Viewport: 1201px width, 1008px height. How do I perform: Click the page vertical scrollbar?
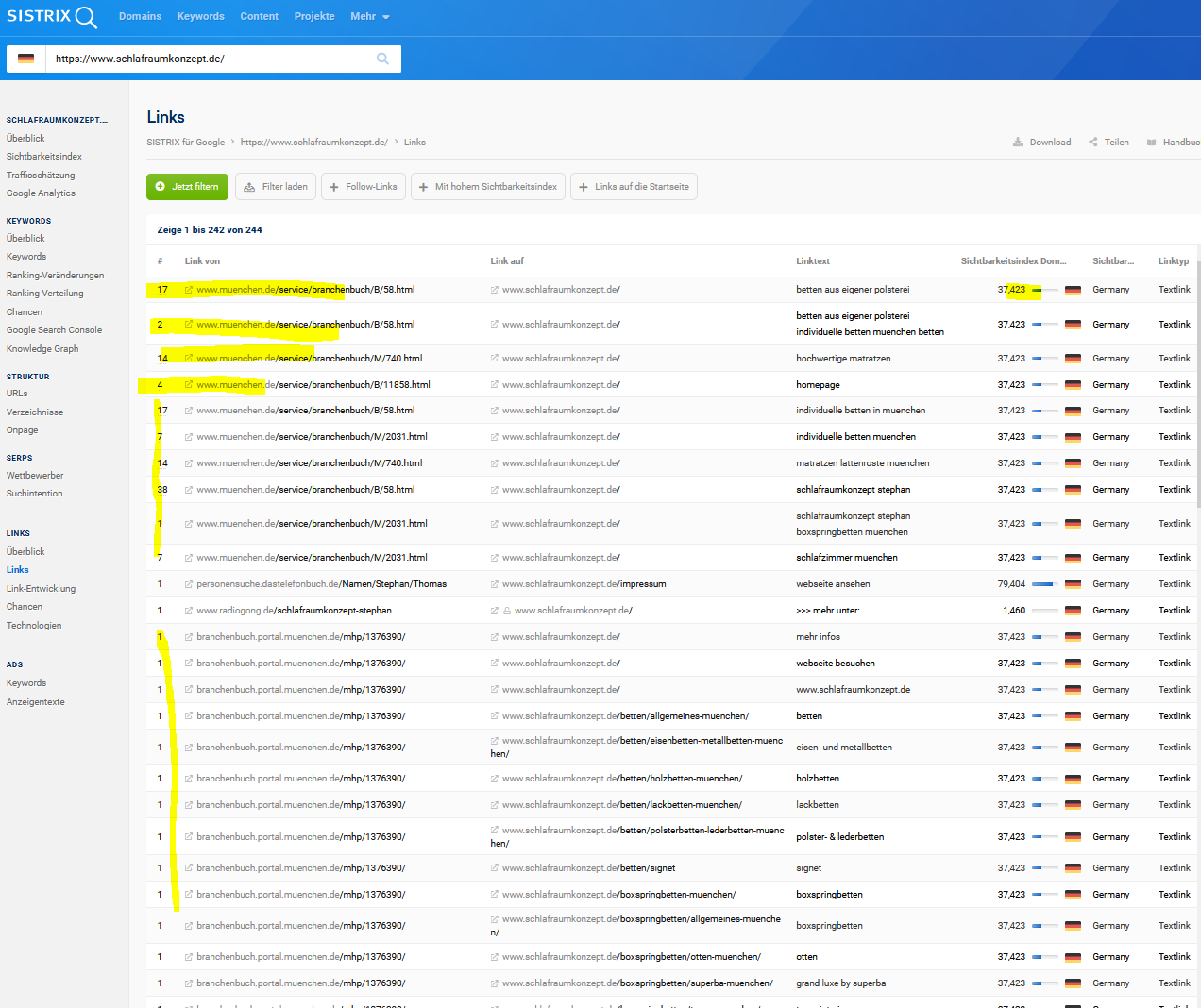click(x=1198, y=384)
